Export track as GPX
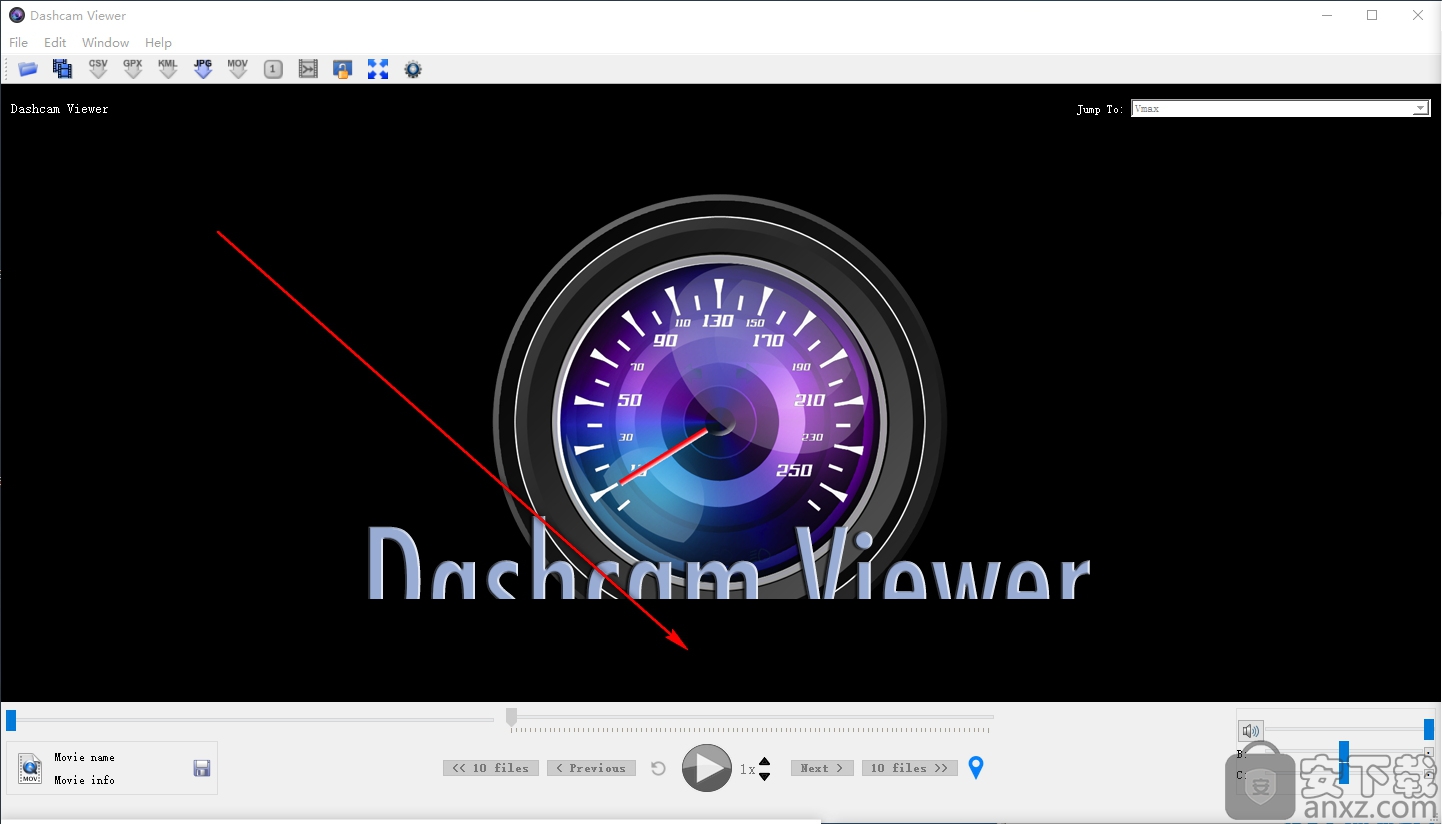 [x=133, y=69]
